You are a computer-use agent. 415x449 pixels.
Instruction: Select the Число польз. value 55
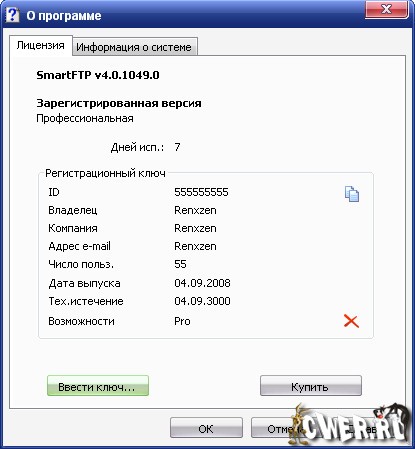tap(180, 264)
